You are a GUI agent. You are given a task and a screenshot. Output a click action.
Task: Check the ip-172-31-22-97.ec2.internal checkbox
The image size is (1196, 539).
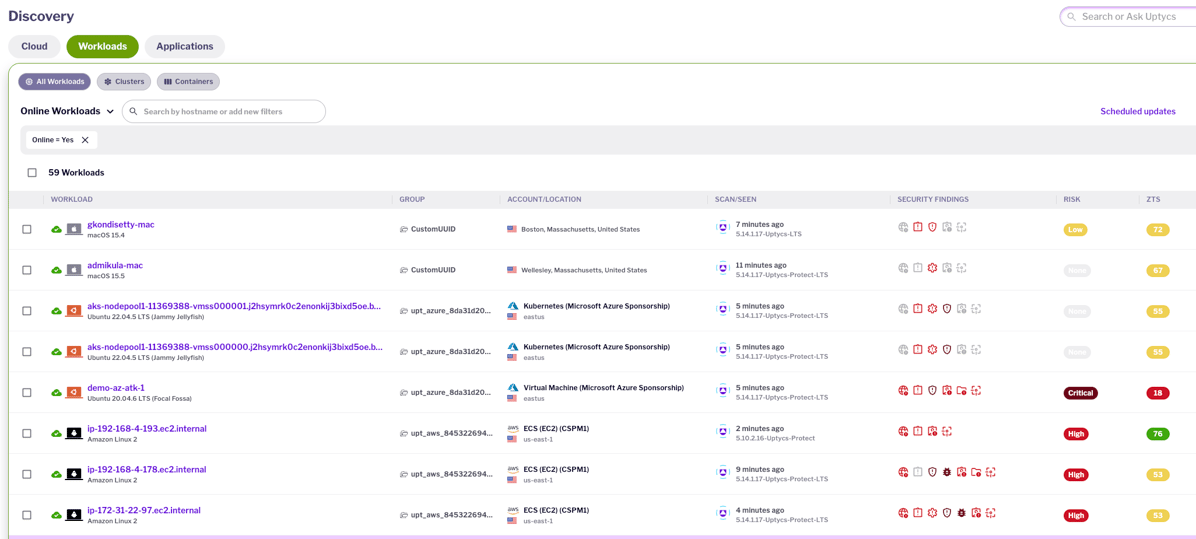pyautogui.click(x=27, y=515)
